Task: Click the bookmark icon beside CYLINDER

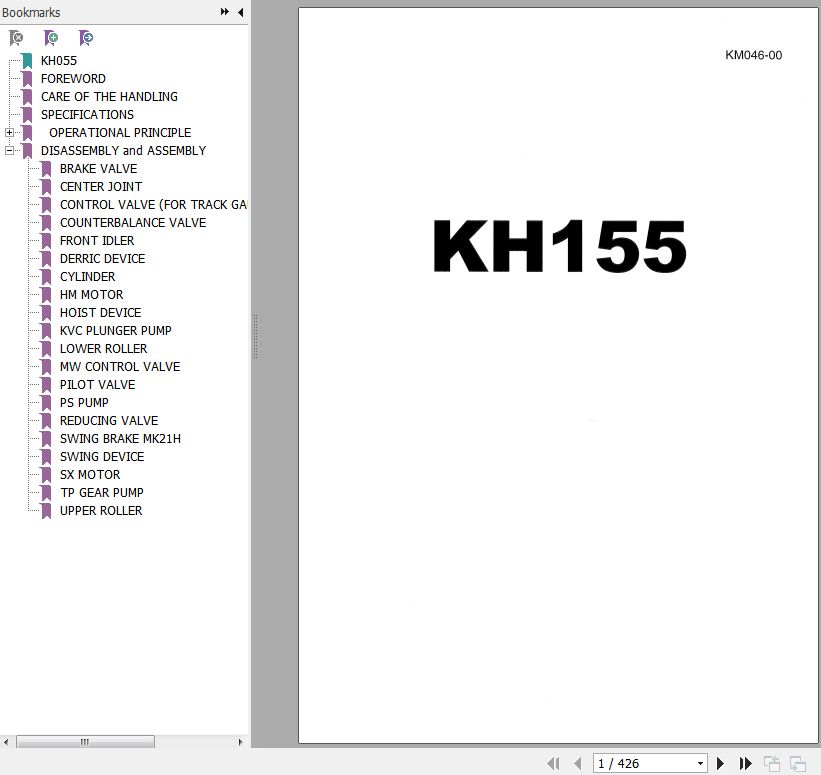Action: [x=46, y=276]
